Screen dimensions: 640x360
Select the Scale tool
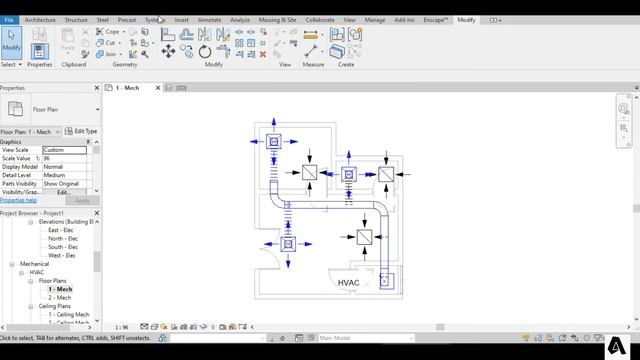point(251,43)
